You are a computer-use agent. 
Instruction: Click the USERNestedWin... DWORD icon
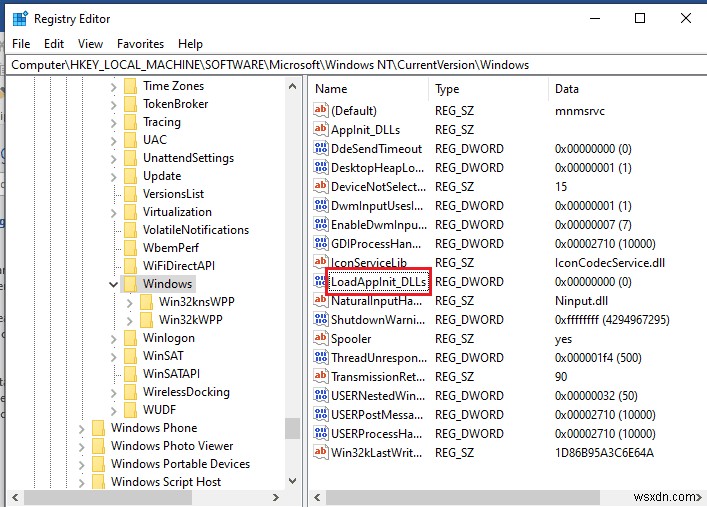(x=321, y=395)
